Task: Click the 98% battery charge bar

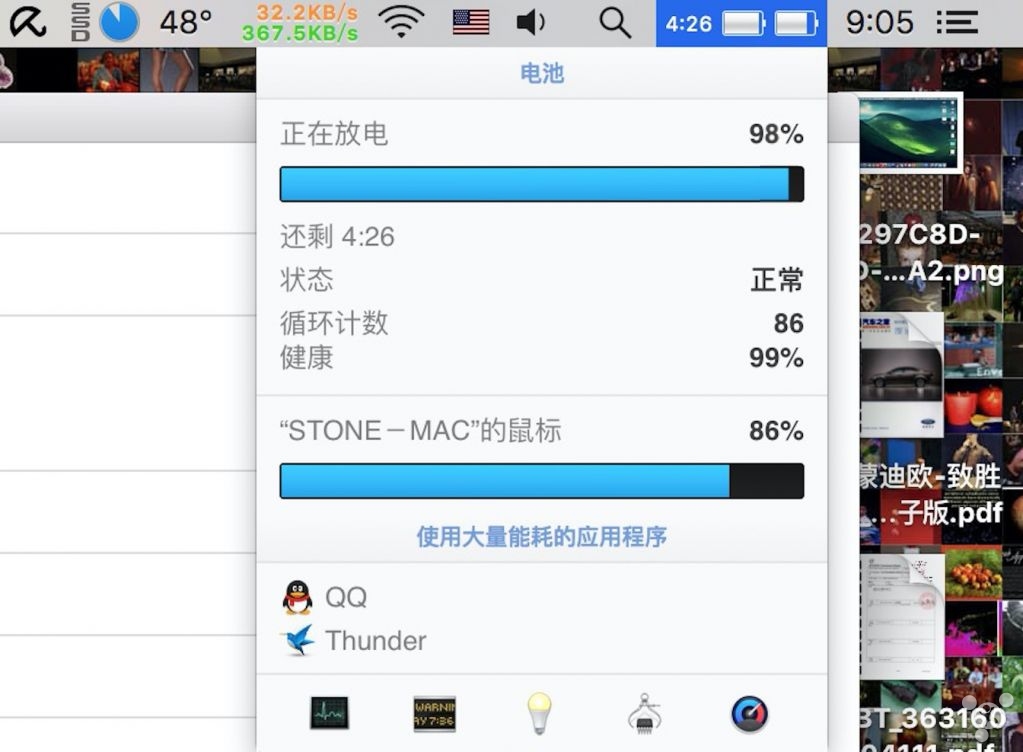Action: (x=542, y=184)
